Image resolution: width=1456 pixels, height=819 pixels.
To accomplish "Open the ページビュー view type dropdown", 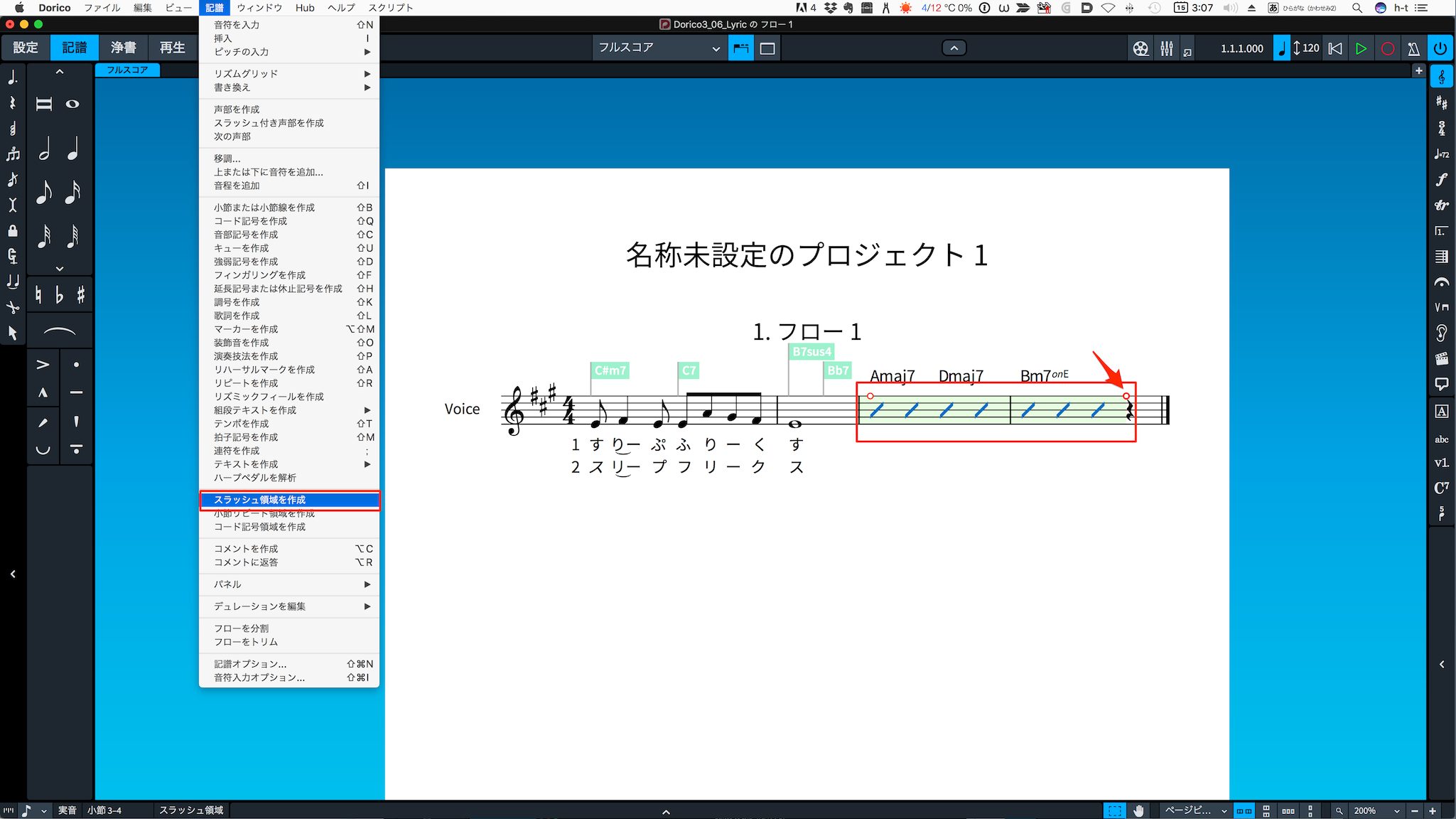I will tap(1196, 810).
